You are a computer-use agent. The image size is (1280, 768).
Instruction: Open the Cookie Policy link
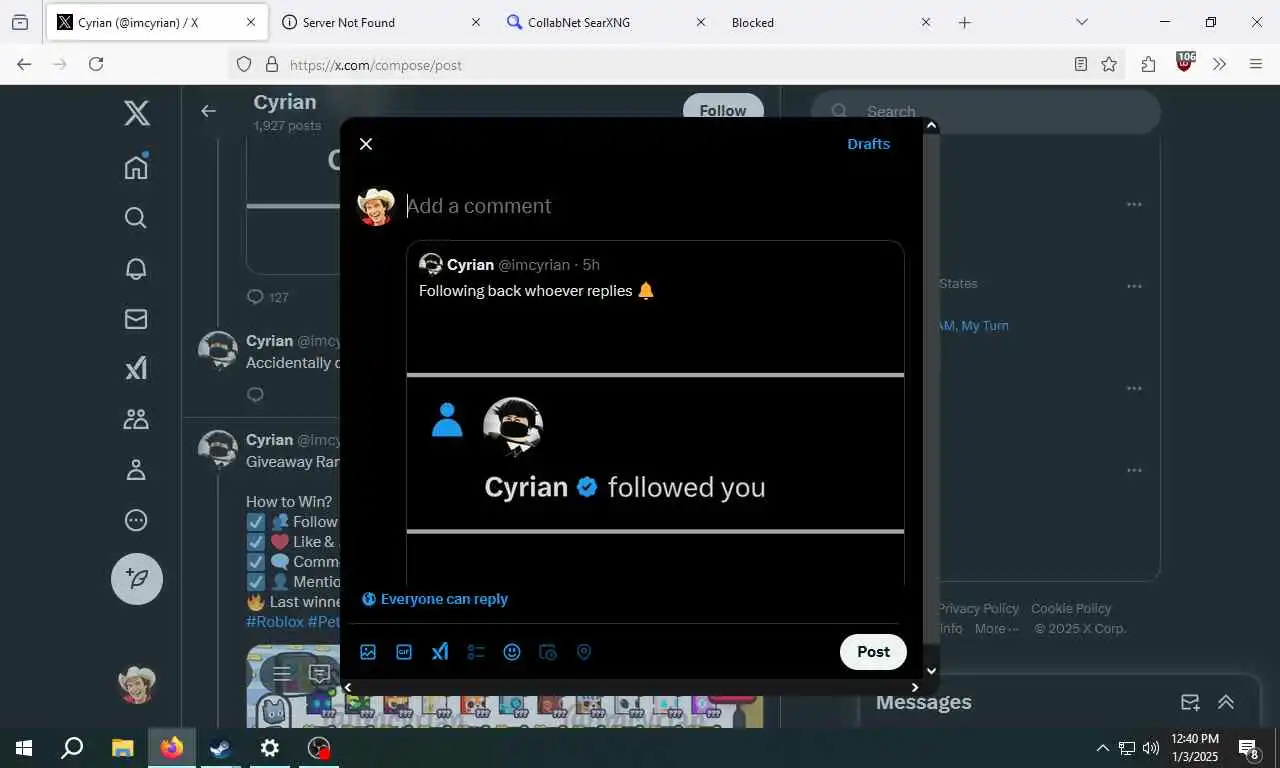[1071, 608]
